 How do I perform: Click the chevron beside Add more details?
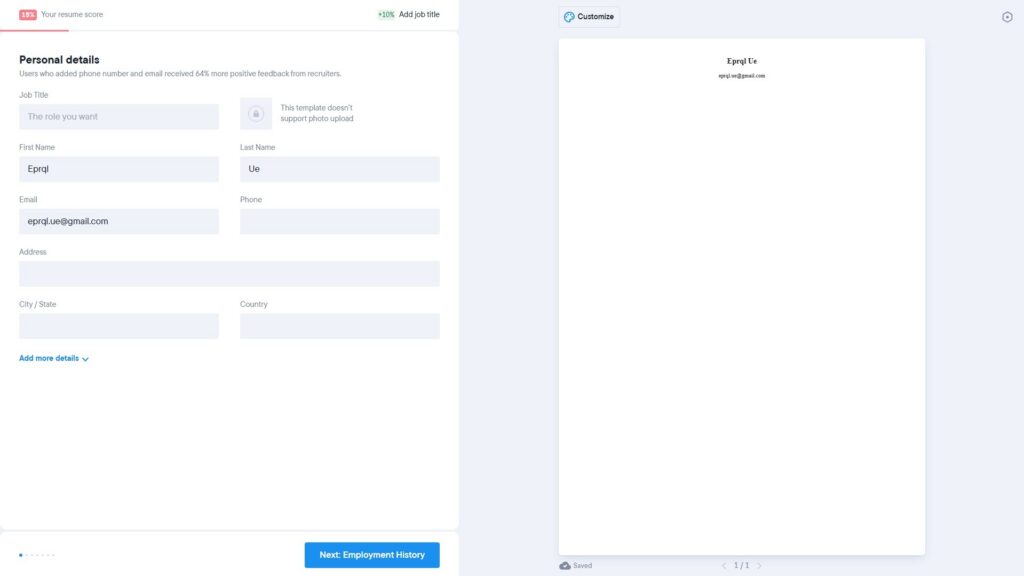(x=86, y=359)
